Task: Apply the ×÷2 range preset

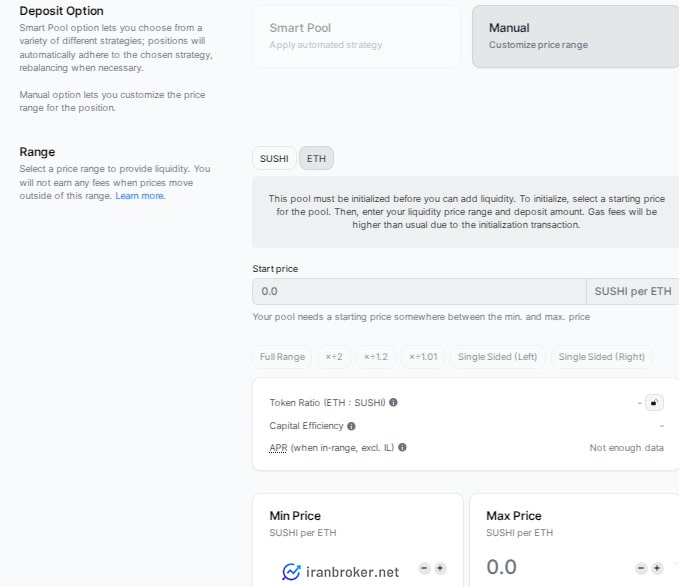Action: pos(334,357)
